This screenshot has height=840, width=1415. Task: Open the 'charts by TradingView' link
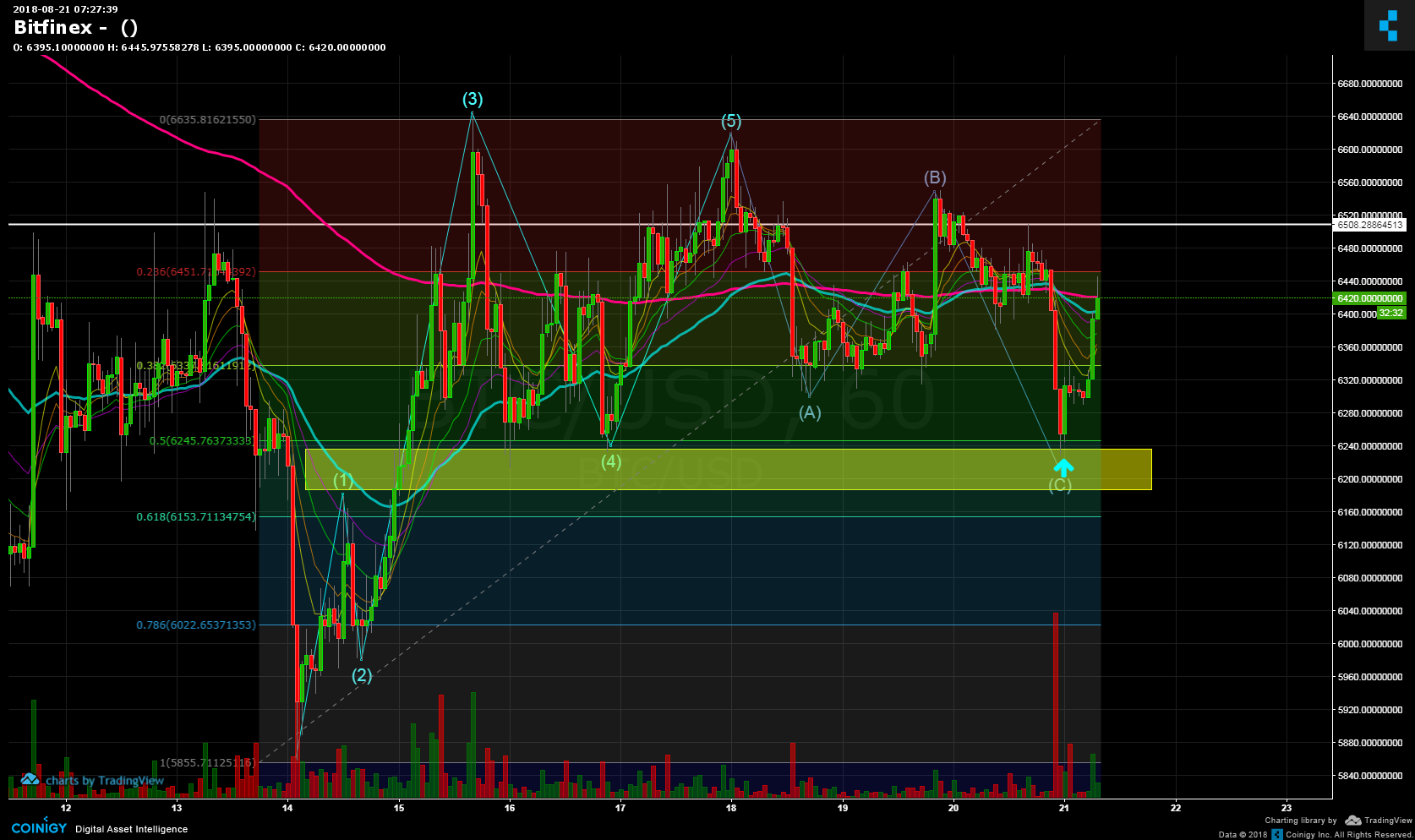[x=93, y=780]
